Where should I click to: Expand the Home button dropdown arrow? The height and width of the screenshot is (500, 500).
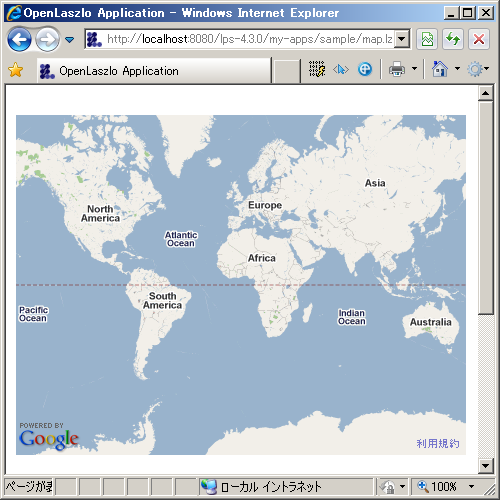coord(457,69)
